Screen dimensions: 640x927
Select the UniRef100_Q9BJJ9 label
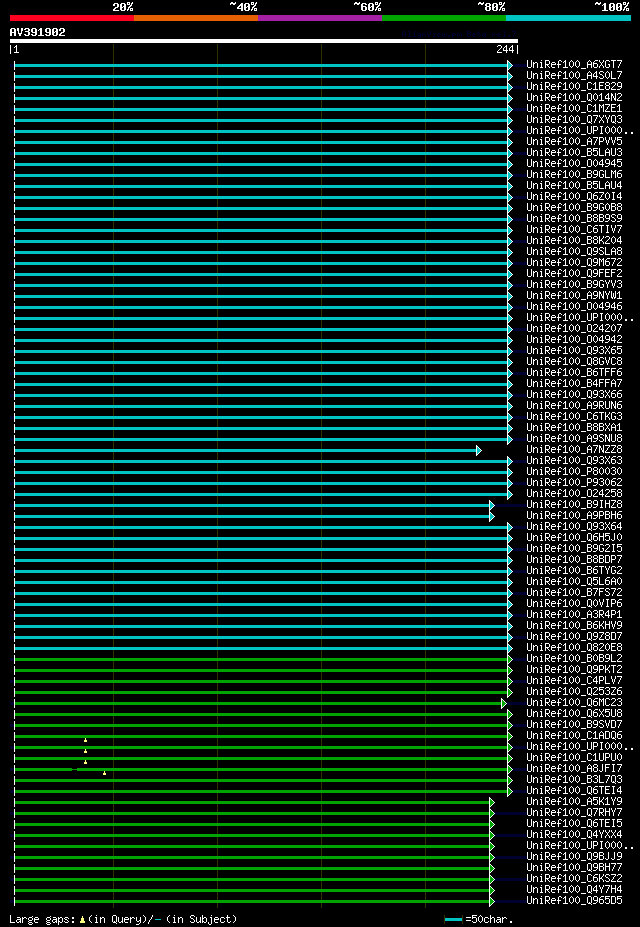(x=574, y=857)
